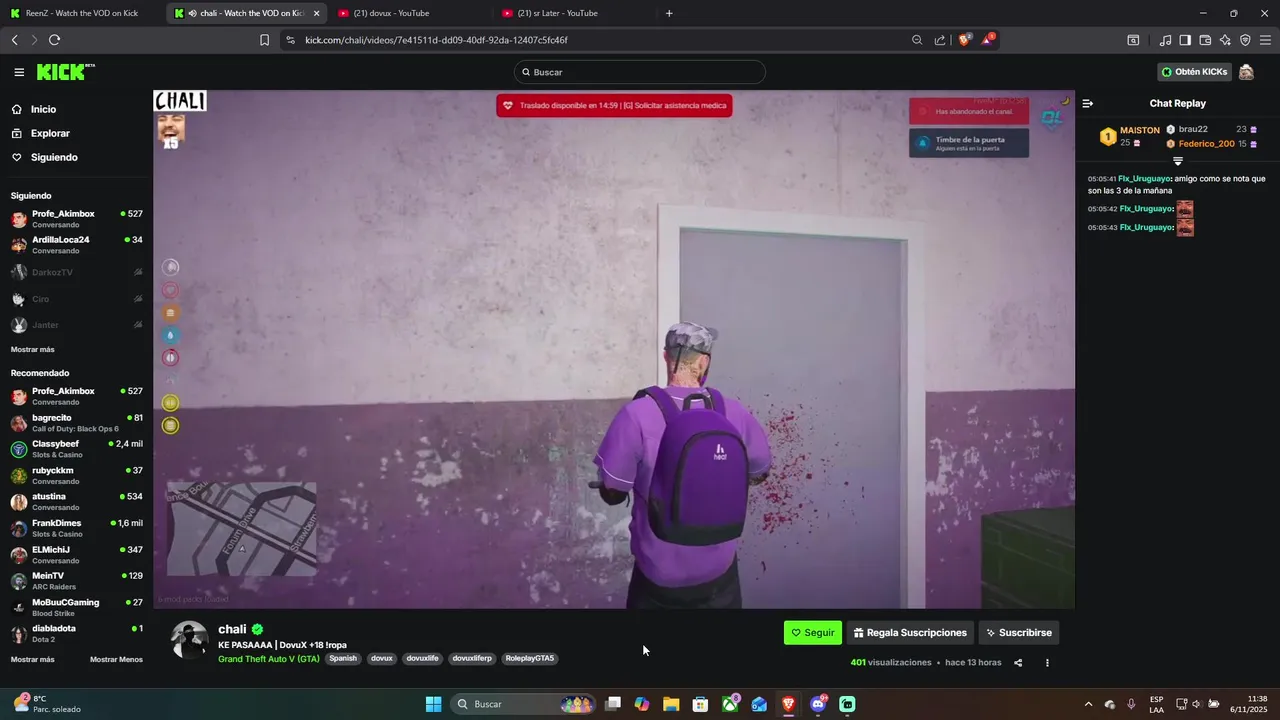Bookmark this page
1280x720 pixels.
coord(264,40)
